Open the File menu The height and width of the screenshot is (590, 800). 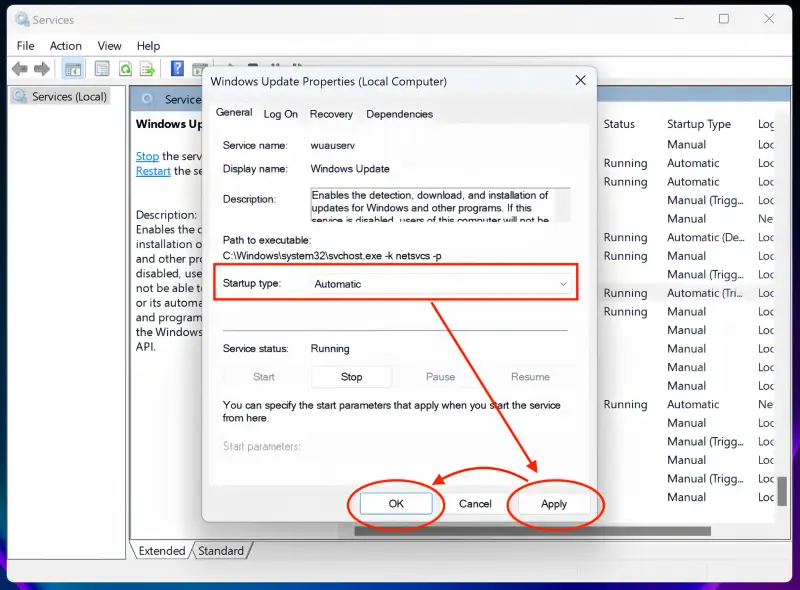[26, 46]
